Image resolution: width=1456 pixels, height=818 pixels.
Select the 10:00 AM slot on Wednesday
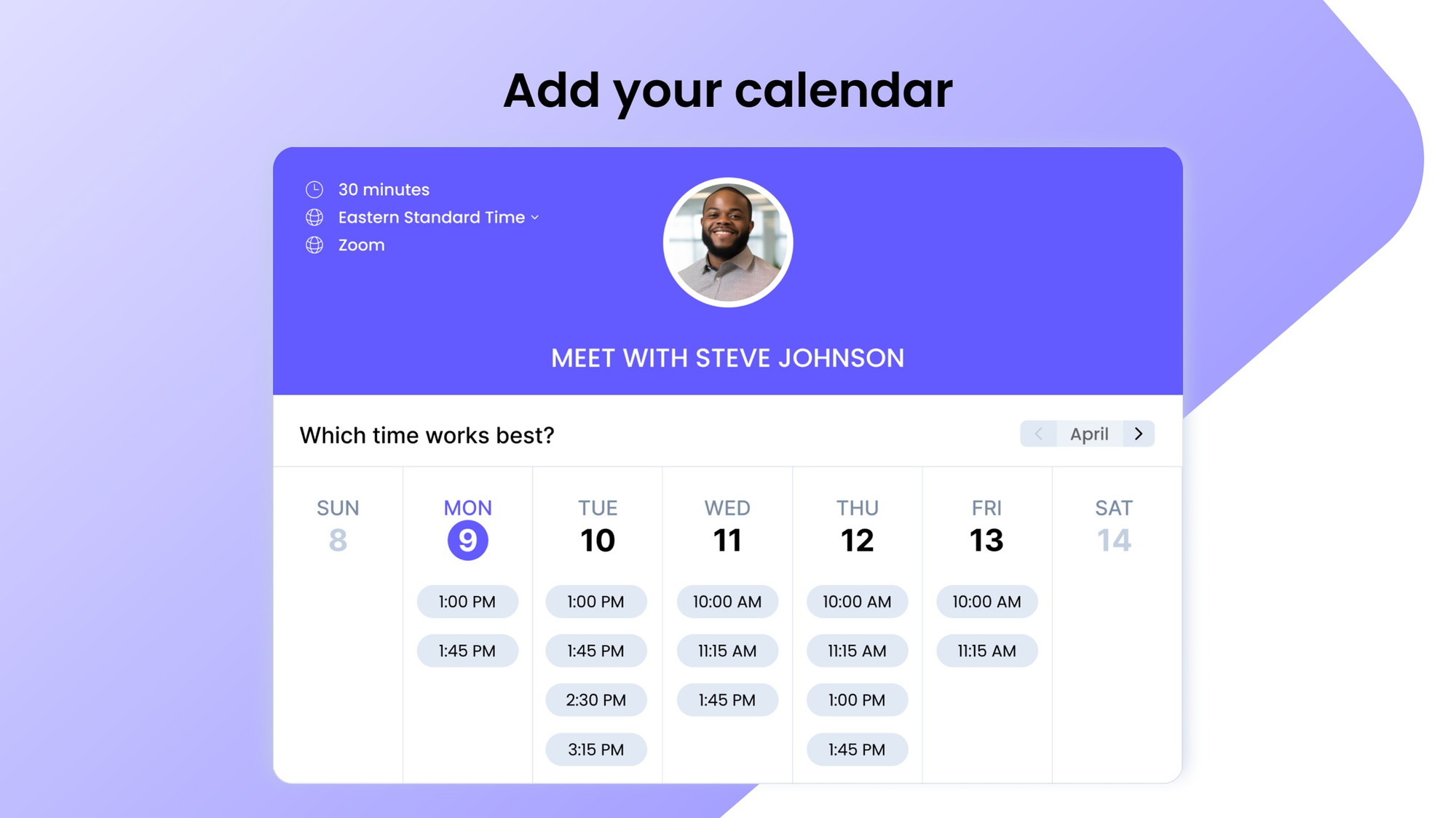[727, 601]
